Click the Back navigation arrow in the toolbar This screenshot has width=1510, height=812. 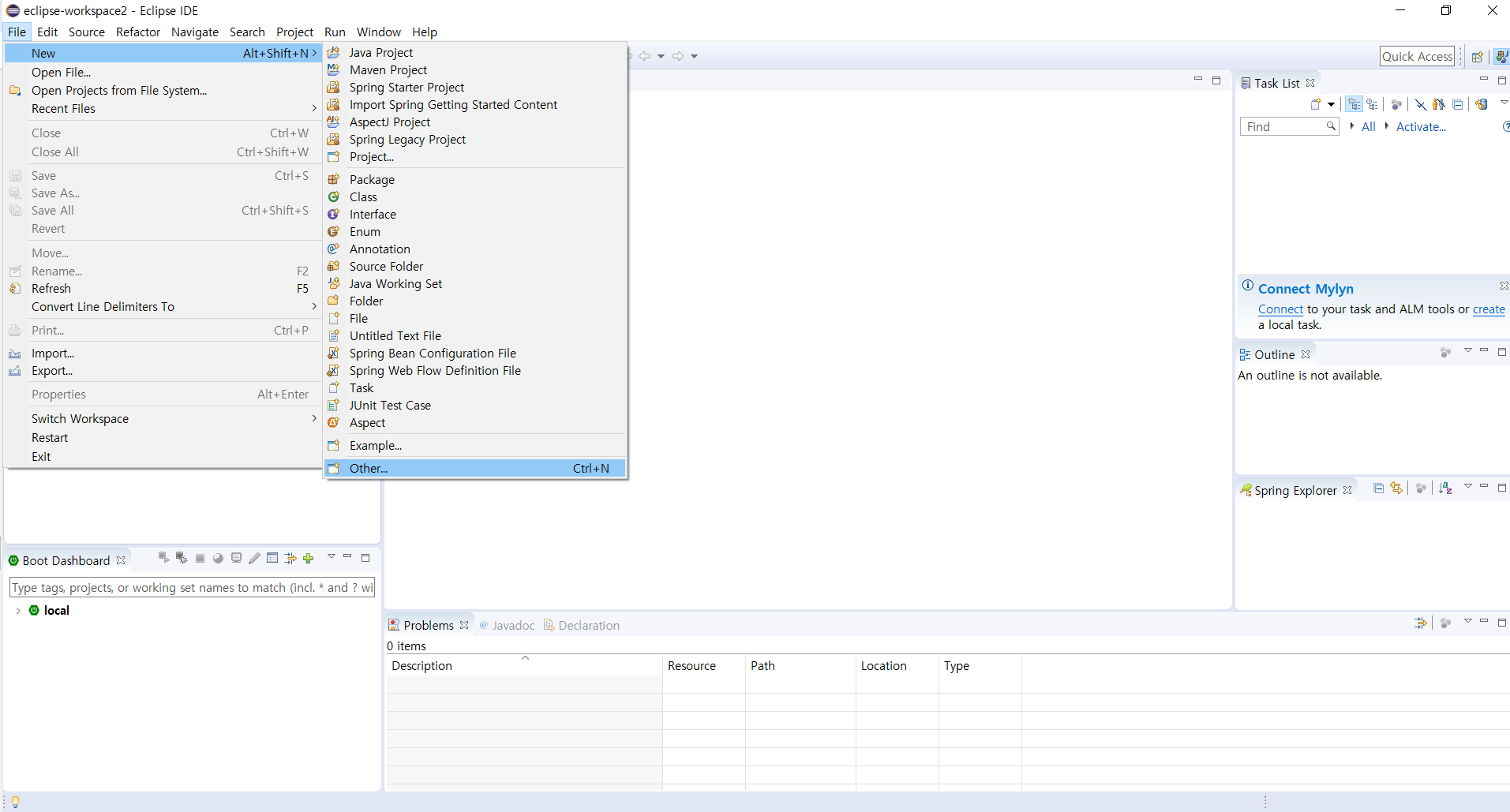click(x=645, y=56)
